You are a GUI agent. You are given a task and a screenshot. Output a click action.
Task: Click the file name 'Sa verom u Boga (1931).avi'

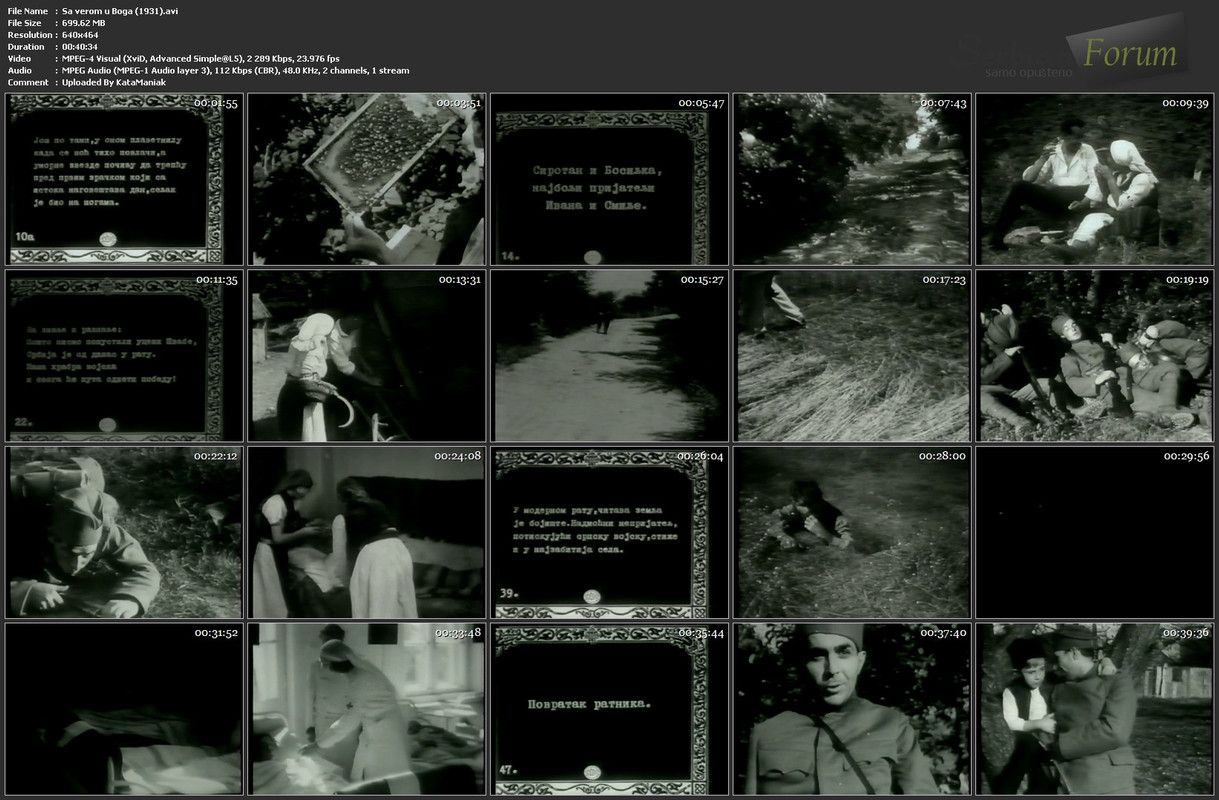click(x=120, y=11)
